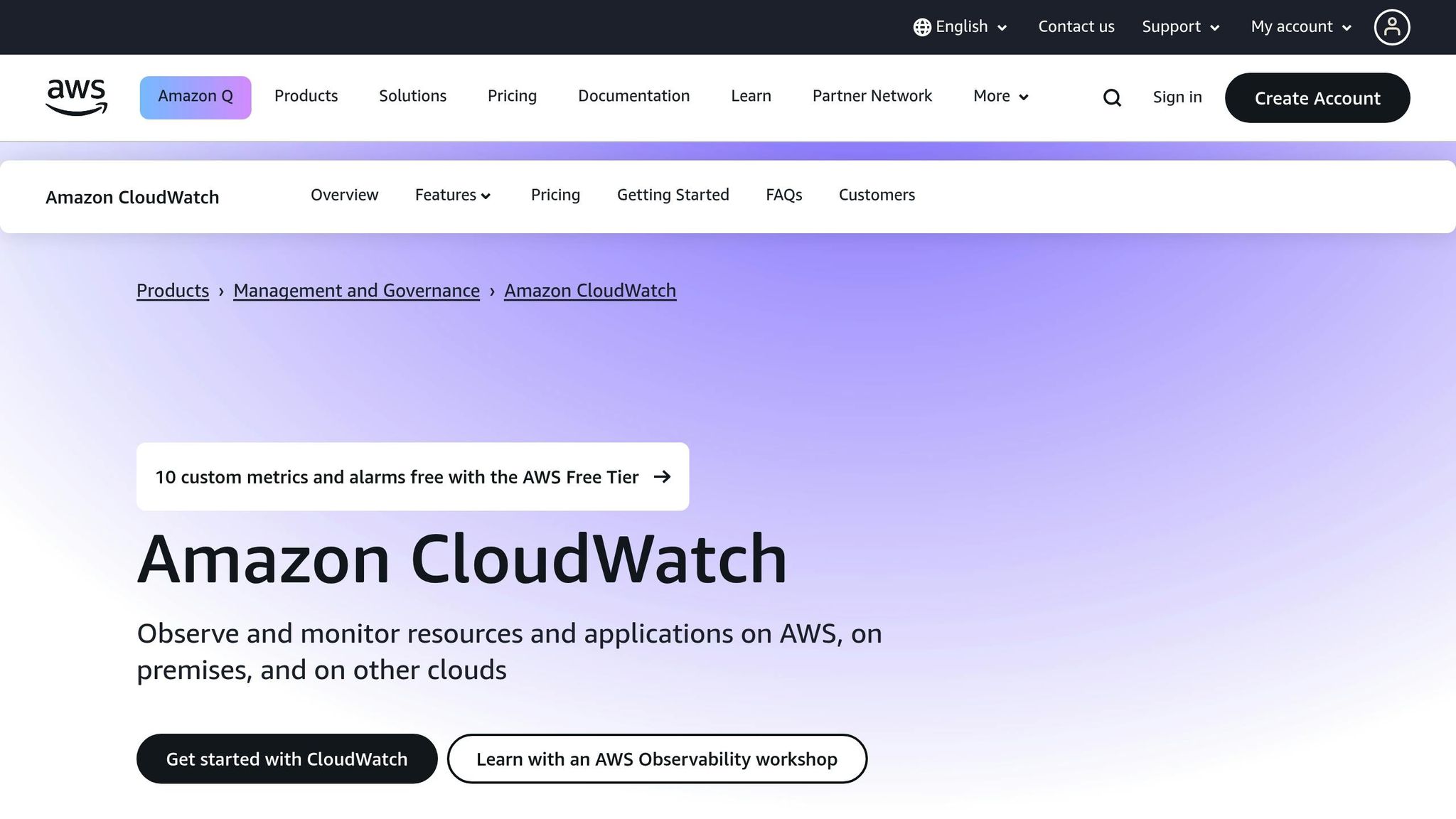
Task: Click the Products breadcrumb link
Action: (x=173, y=291)
